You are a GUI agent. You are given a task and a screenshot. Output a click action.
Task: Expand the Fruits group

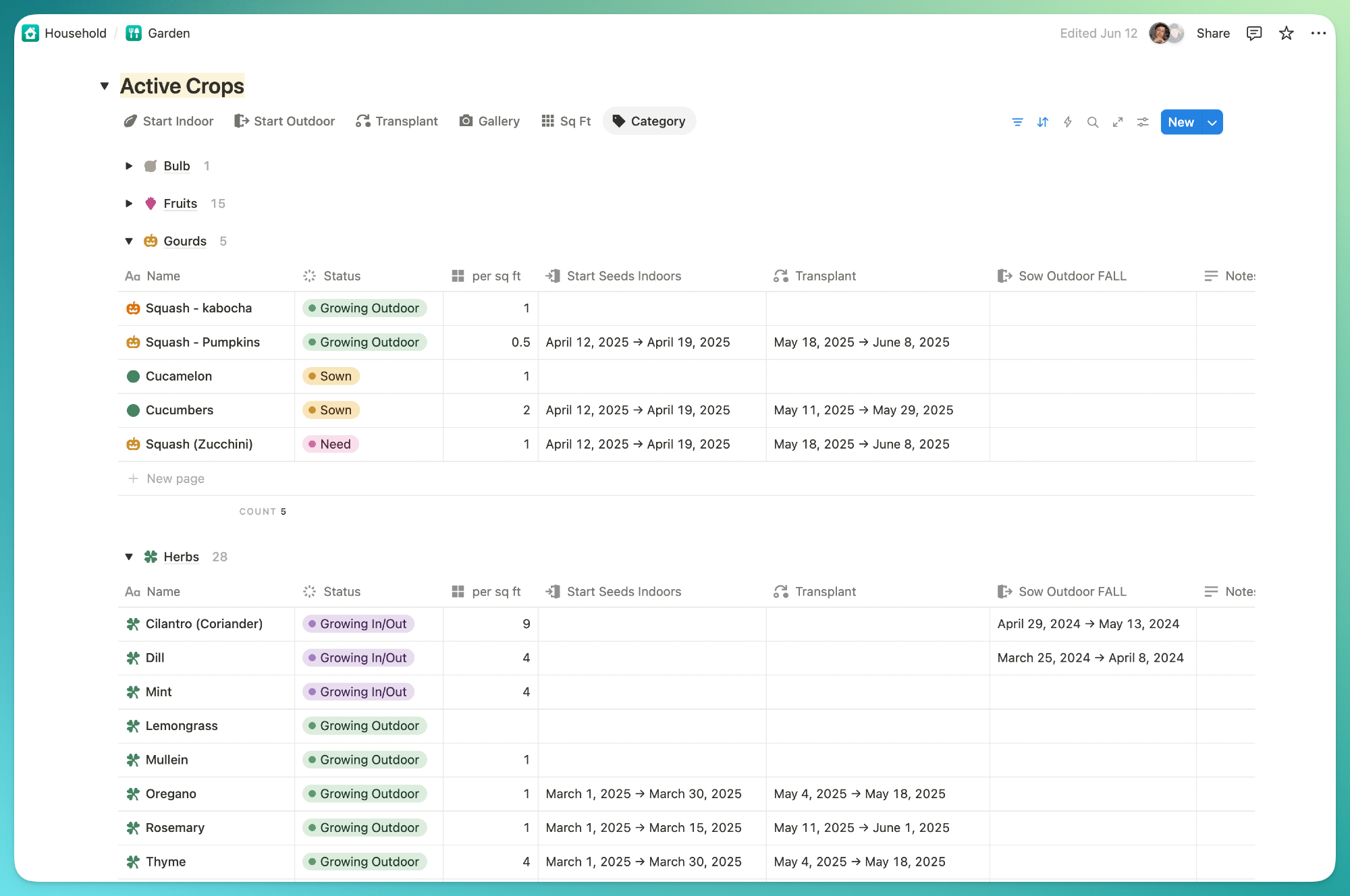(x=129, y=204)
